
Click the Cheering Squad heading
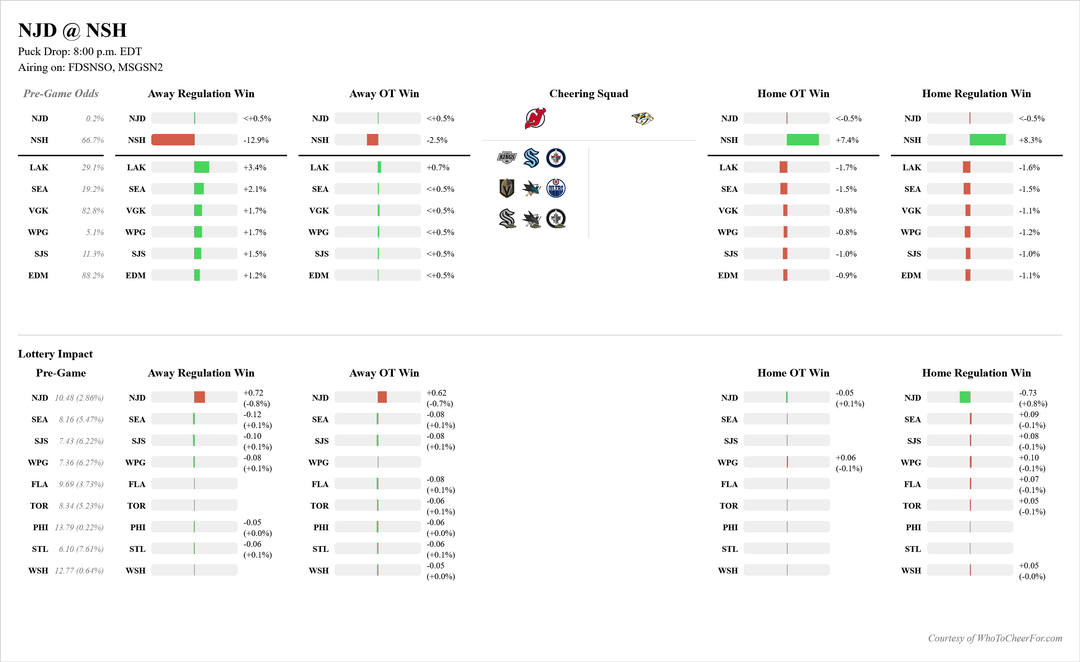click(x=589, y=94)
